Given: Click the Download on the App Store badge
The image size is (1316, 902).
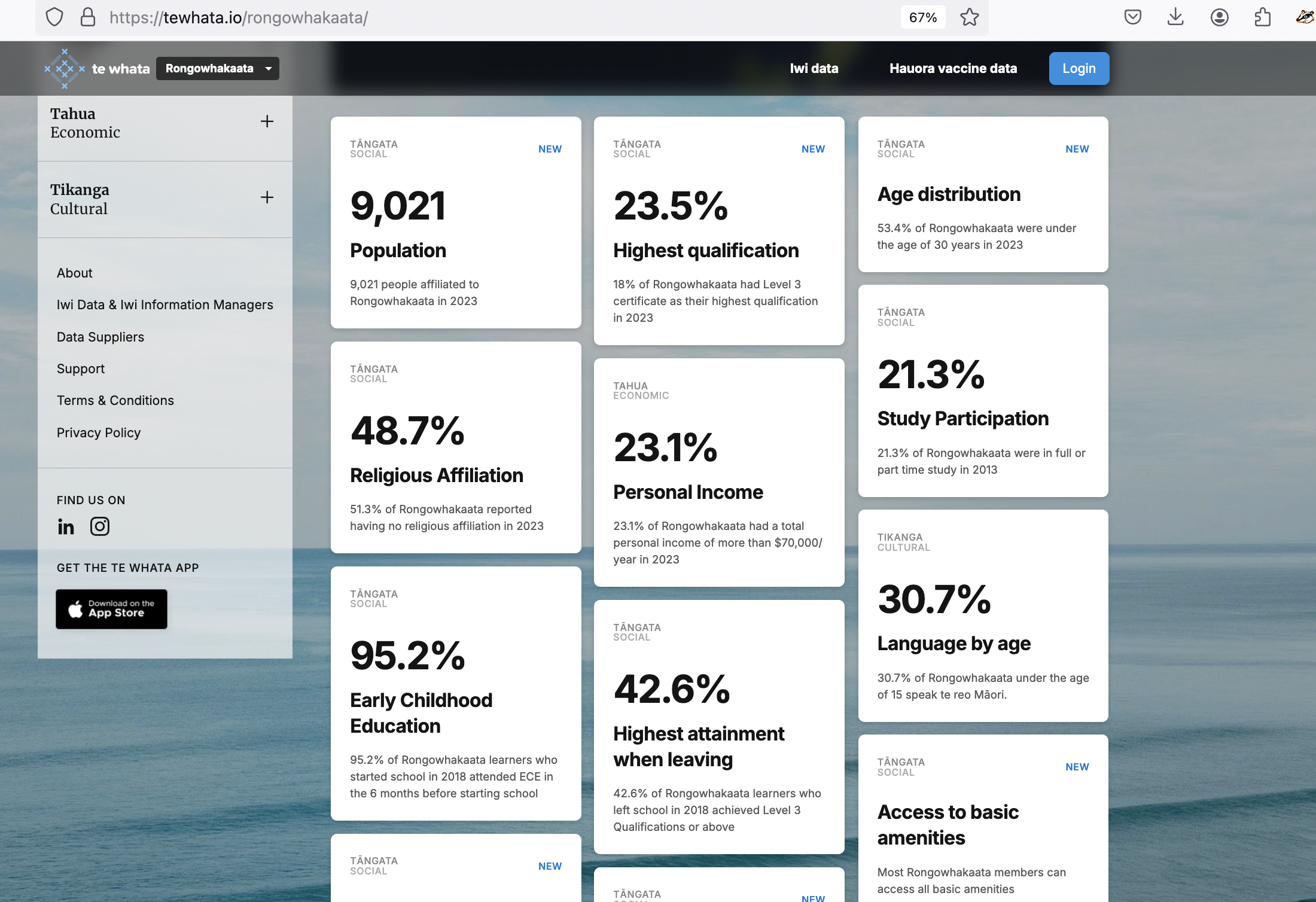Looking at the screenshot, I should 111,609.
